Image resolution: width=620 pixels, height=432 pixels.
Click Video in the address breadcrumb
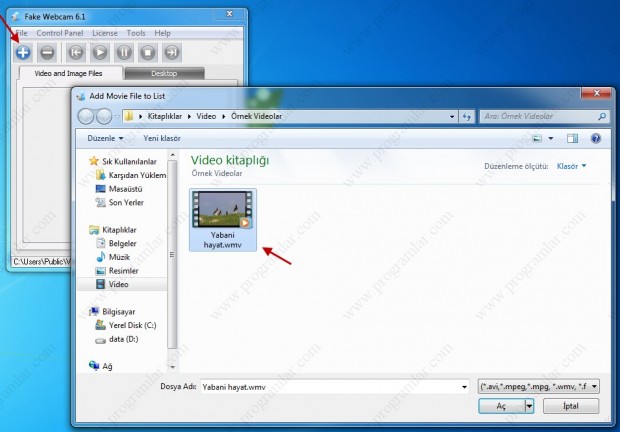pos(206,116)
